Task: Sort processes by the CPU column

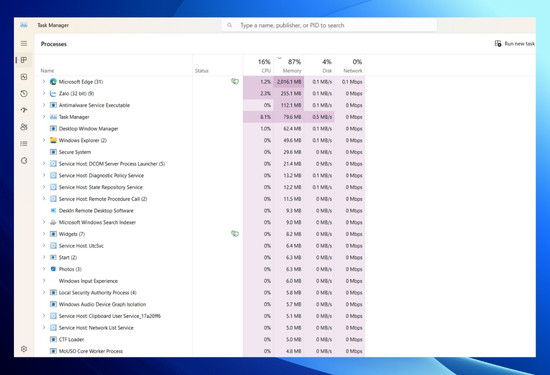Action: point(258,65)
